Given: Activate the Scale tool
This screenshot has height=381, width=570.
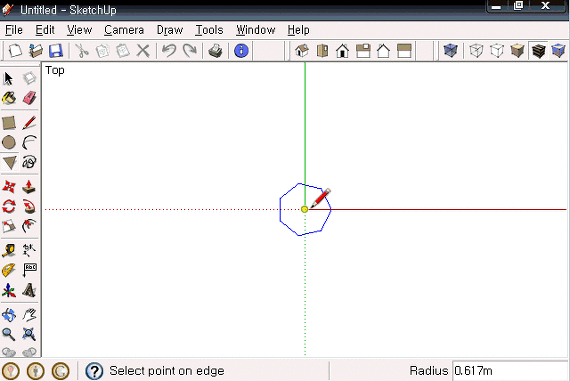Looking at the screenshot, I should (9, 226).
